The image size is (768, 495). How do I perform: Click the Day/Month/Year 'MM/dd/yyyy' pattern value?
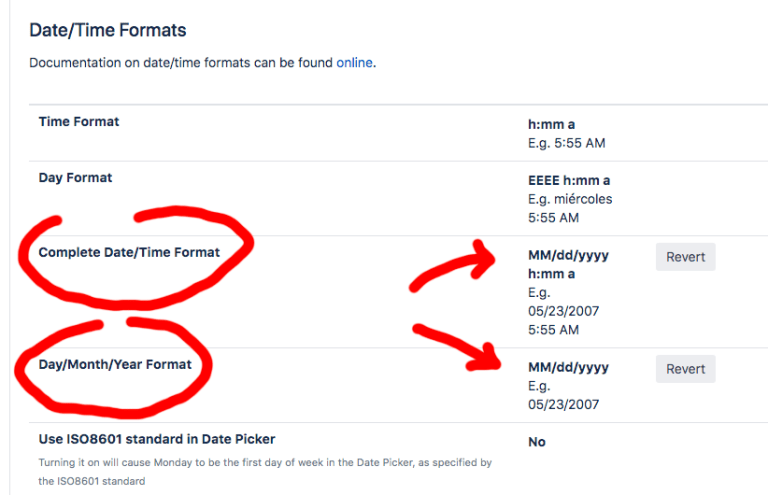(x=568, y=367)
